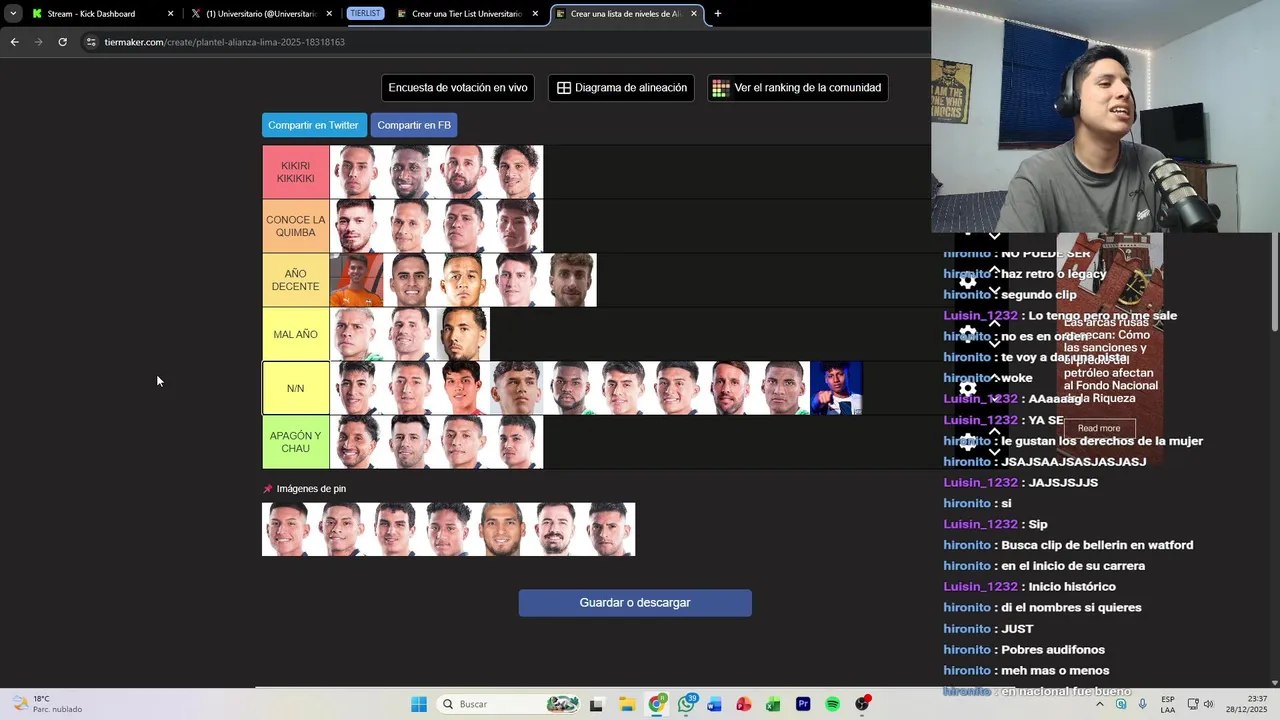Edit the CONOCE LA QUIMBA tier label
The image size is (1280, 720).
pos(296,226)
